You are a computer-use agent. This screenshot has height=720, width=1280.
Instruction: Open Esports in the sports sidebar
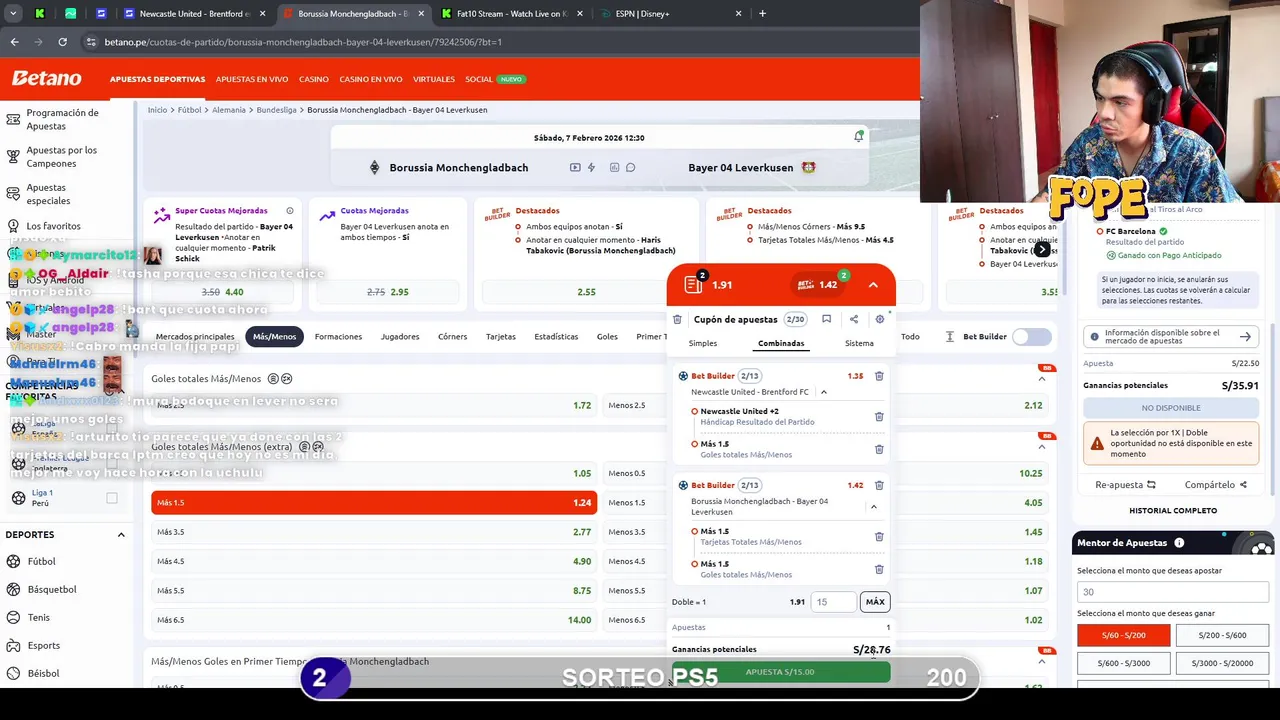click(44, 645)
